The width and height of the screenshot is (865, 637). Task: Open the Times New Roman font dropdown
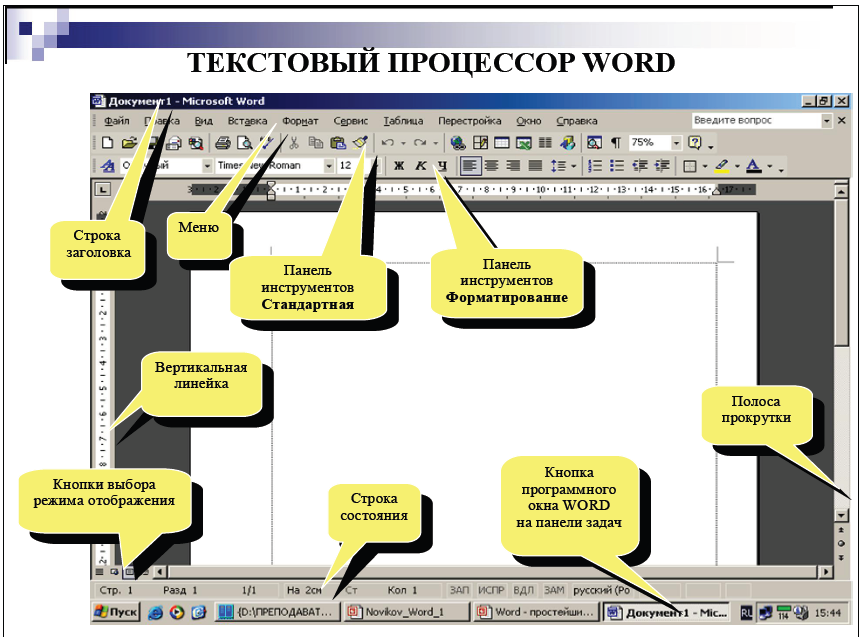[x=329, y=165]
